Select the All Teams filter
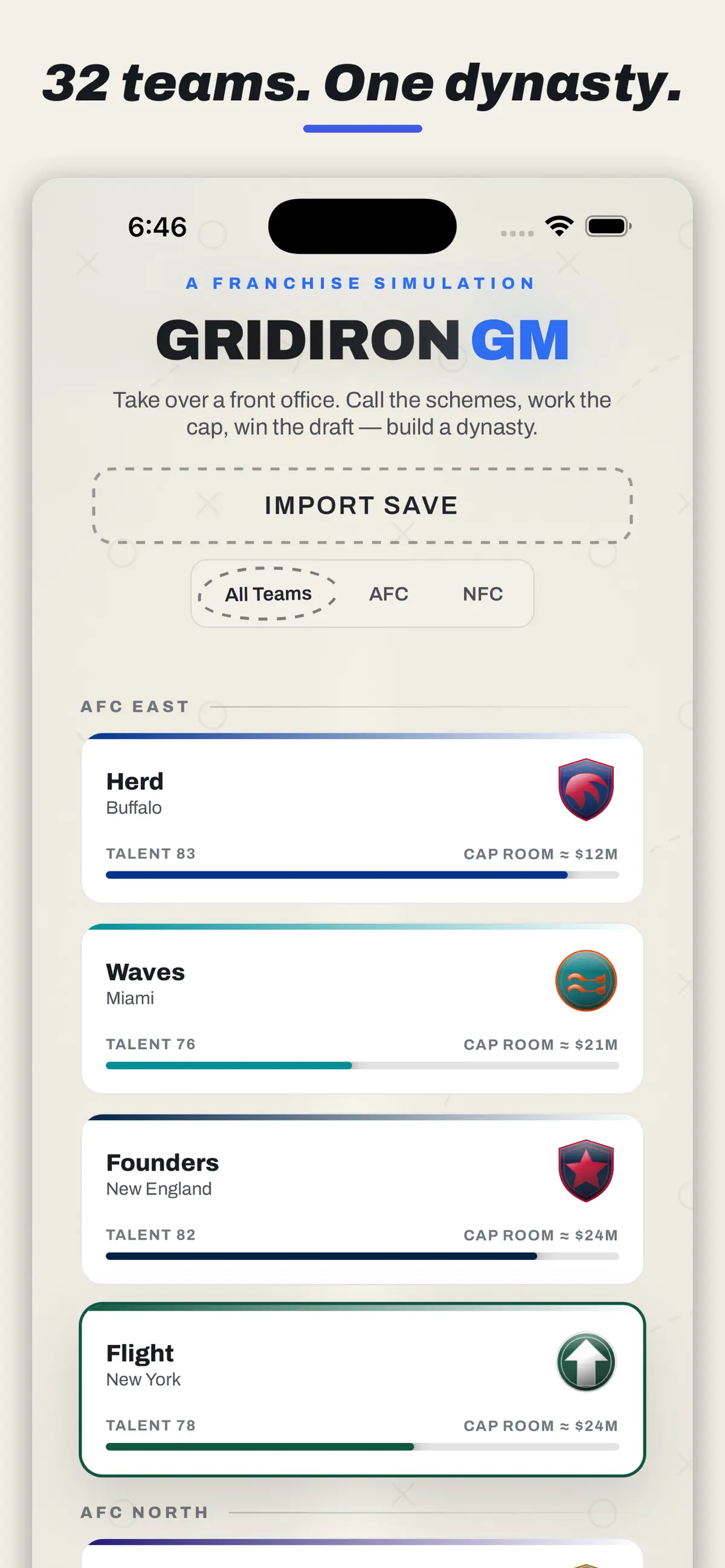The image size is (725, 1568). click(x=268, y=594)
